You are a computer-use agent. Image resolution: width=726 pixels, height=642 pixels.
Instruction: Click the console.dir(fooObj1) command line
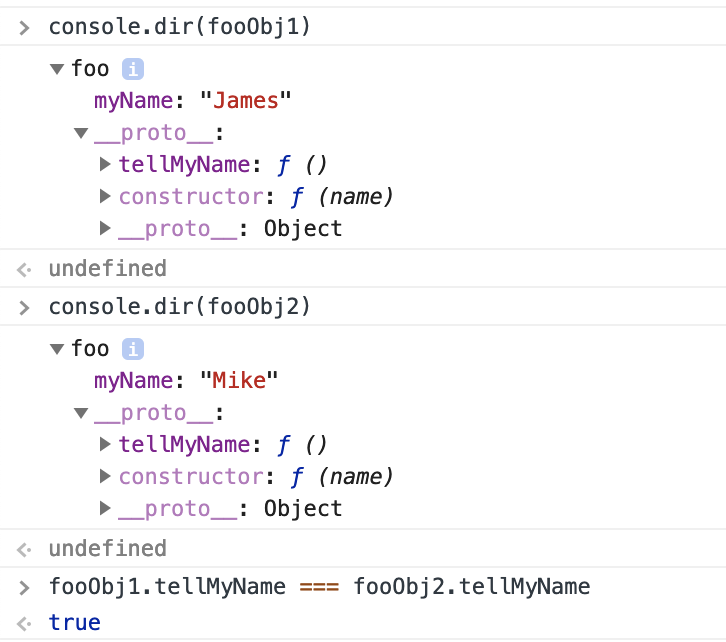(180, 27)
